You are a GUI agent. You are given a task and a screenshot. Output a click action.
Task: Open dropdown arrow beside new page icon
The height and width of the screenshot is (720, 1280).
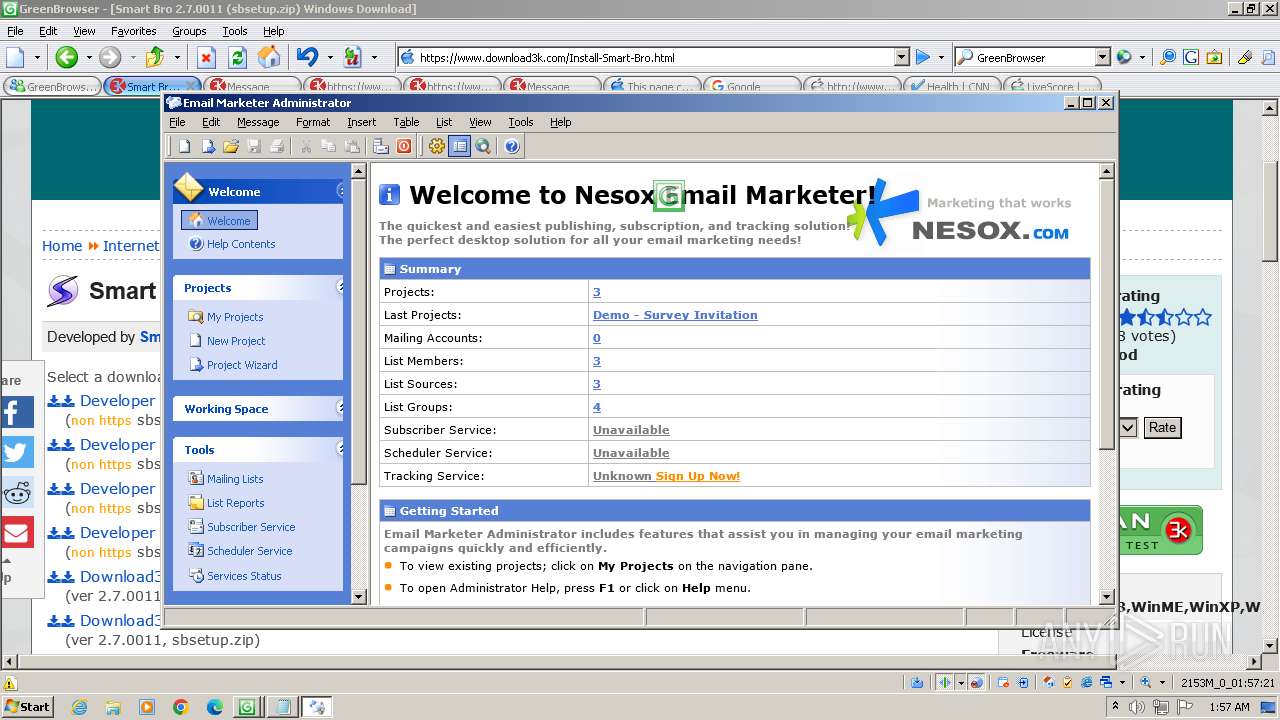pos(37,57)
